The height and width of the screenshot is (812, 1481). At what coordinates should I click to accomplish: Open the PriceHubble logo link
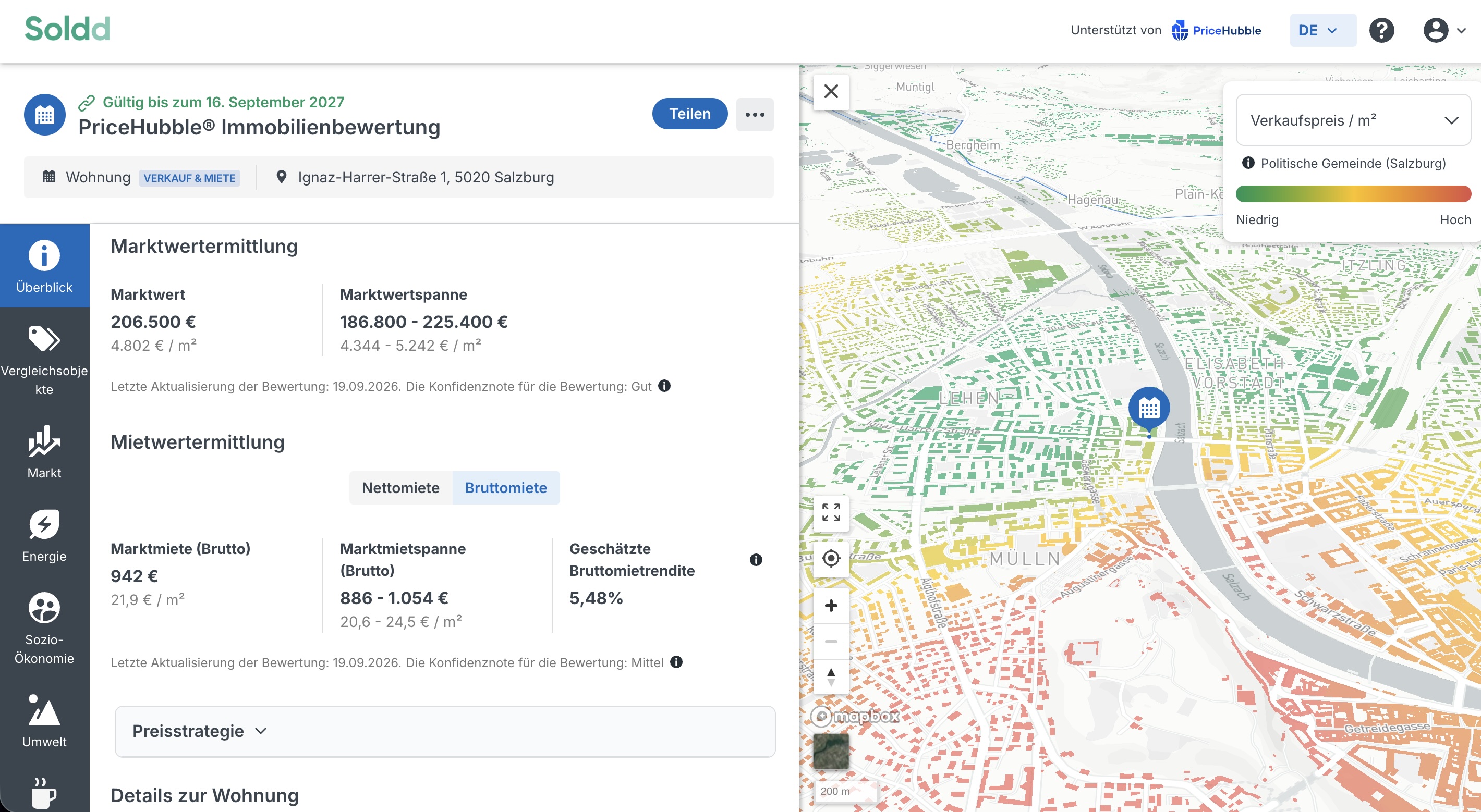(1217, 30)
